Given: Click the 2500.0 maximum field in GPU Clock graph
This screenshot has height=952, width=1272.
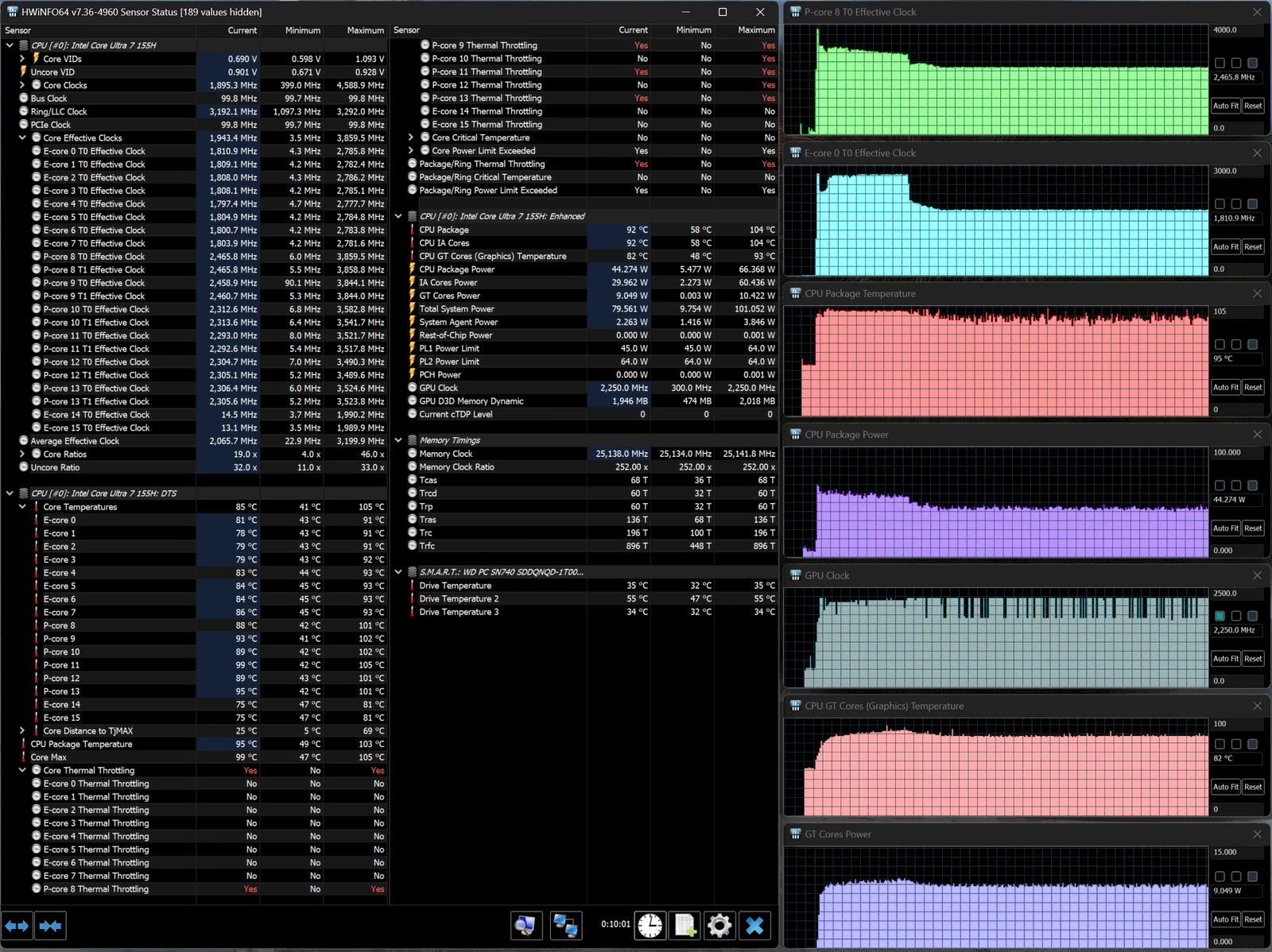Looking at the screenshot, I should 1237,594.
